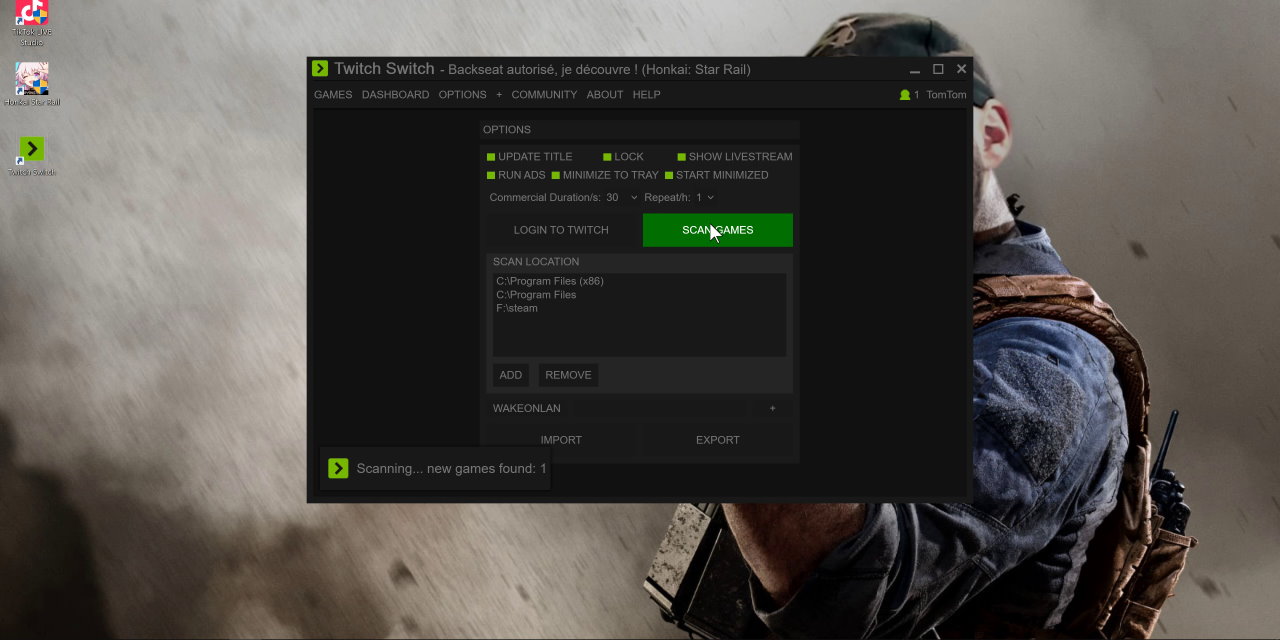Image resolution: width=1280 pixels, height=640 pixels.
Task: Toggle the Update Title checkbox
Action: (491, 157)
